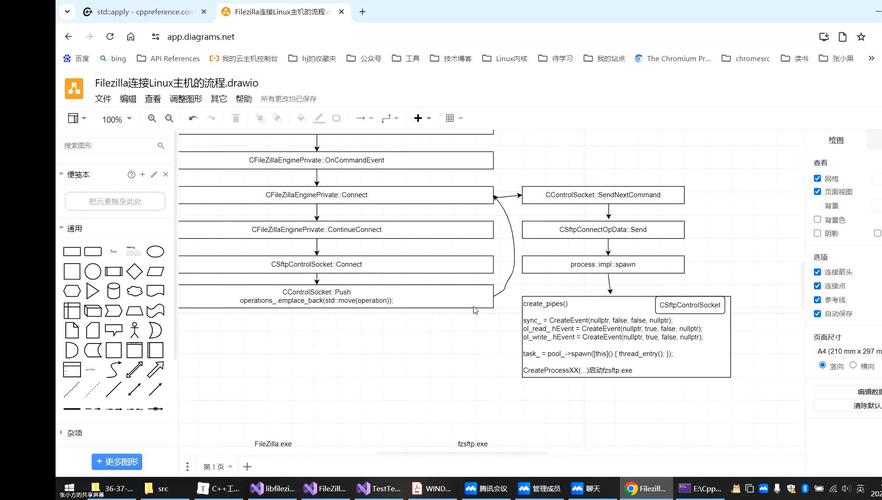Click the zoom out magnifier icon
The height and width of the screenshot is (500, 882).
tap(169, 118)
